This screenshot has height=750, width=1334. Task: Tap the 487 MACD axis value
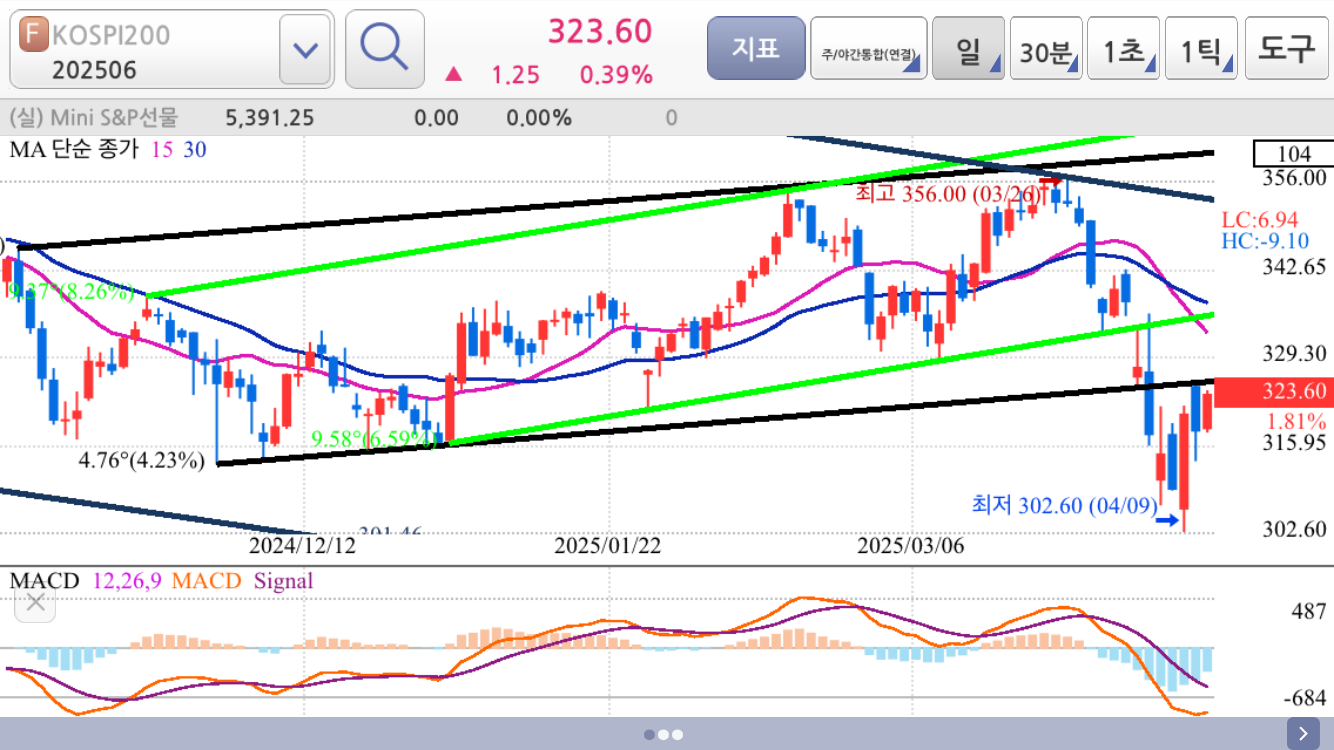[x=1308, y=611]
